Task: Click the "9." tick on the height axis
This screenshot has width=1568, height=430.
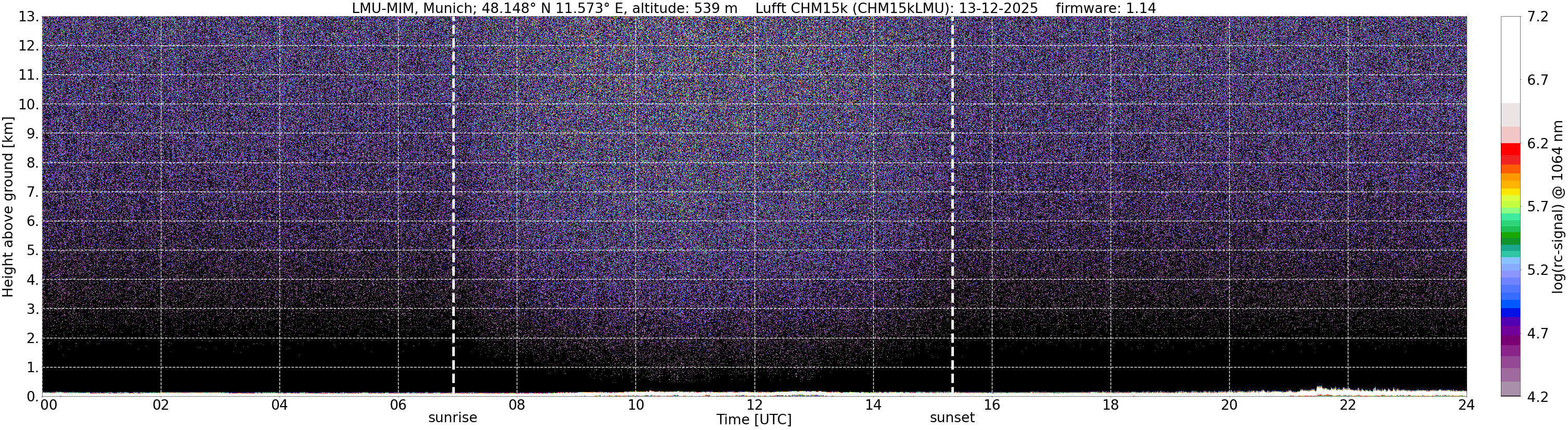Action: point(32,134)
